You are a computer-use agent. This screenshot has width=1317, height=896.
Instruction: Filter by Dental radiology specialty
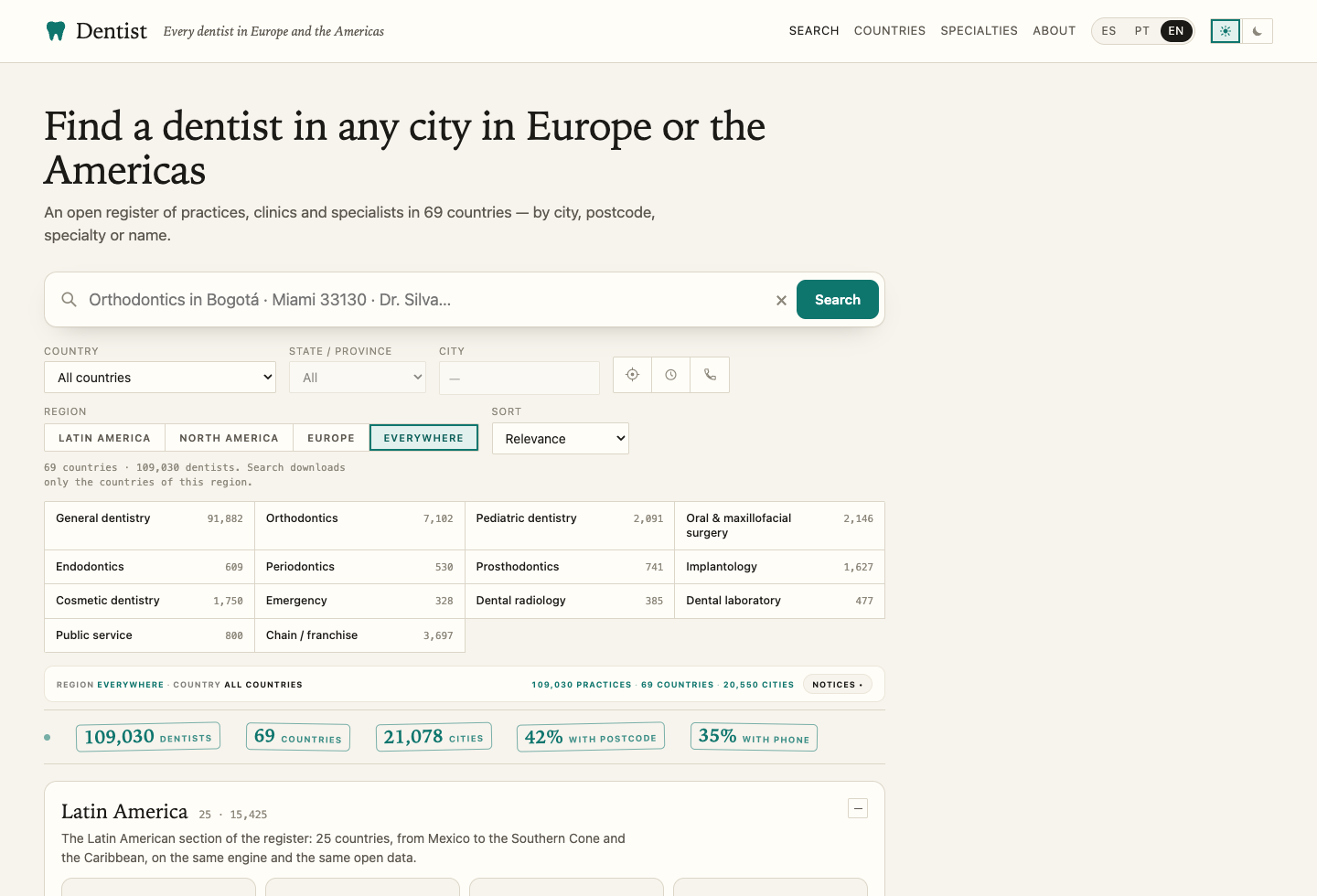tap(570, 602)
